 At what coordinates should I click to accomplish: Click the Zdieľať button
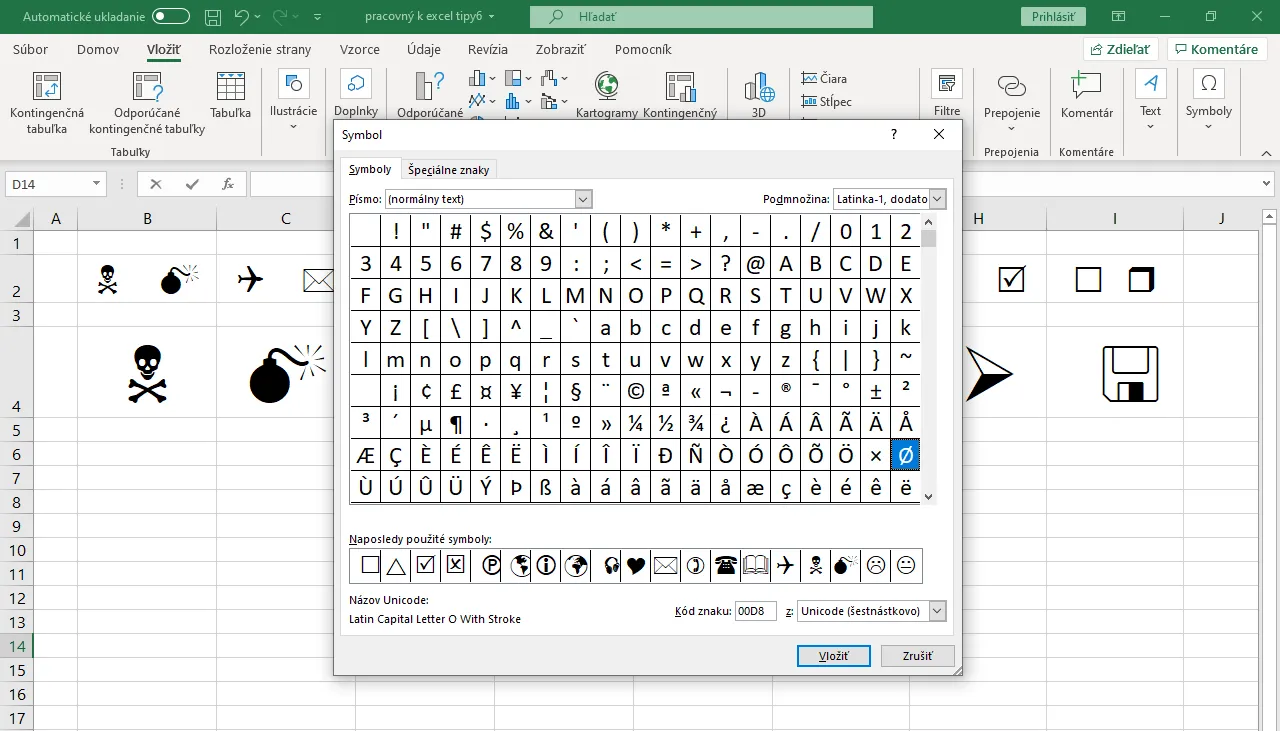(x=1120, y=49)
